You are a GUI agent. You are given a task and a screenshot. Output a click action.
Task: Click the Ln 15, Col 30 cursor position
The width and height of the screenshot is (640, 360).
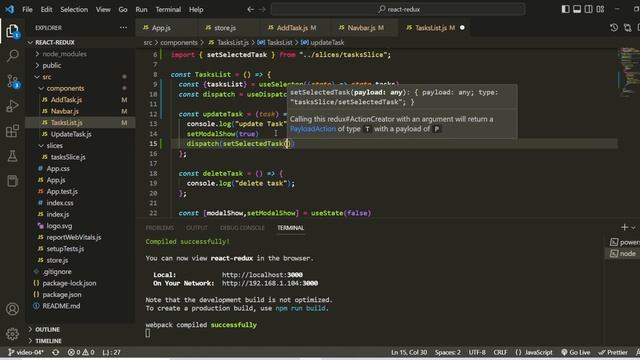[409, 352]
